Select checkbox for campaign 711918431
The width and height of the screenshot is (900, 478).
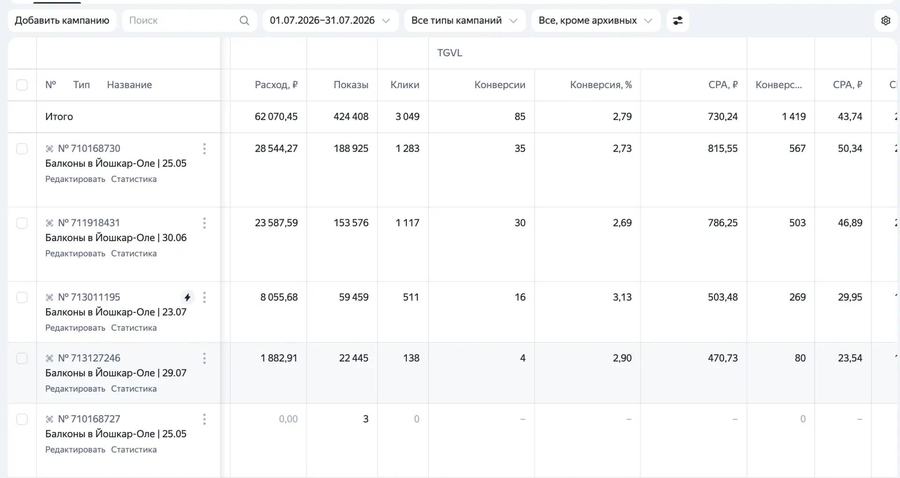(x=22, y=223)
